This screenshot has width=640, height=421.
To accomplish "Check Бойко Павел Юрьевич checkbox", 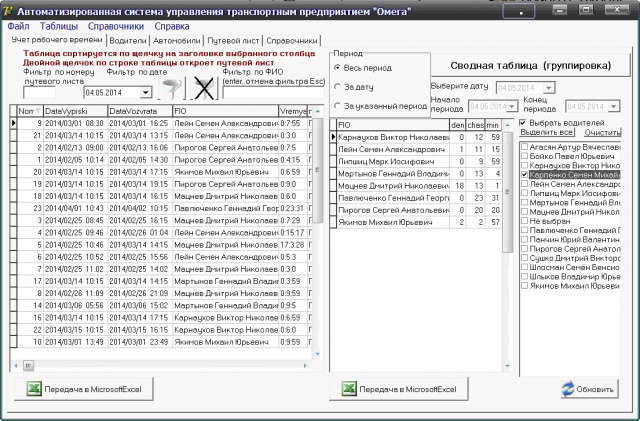I will (525, 156).
